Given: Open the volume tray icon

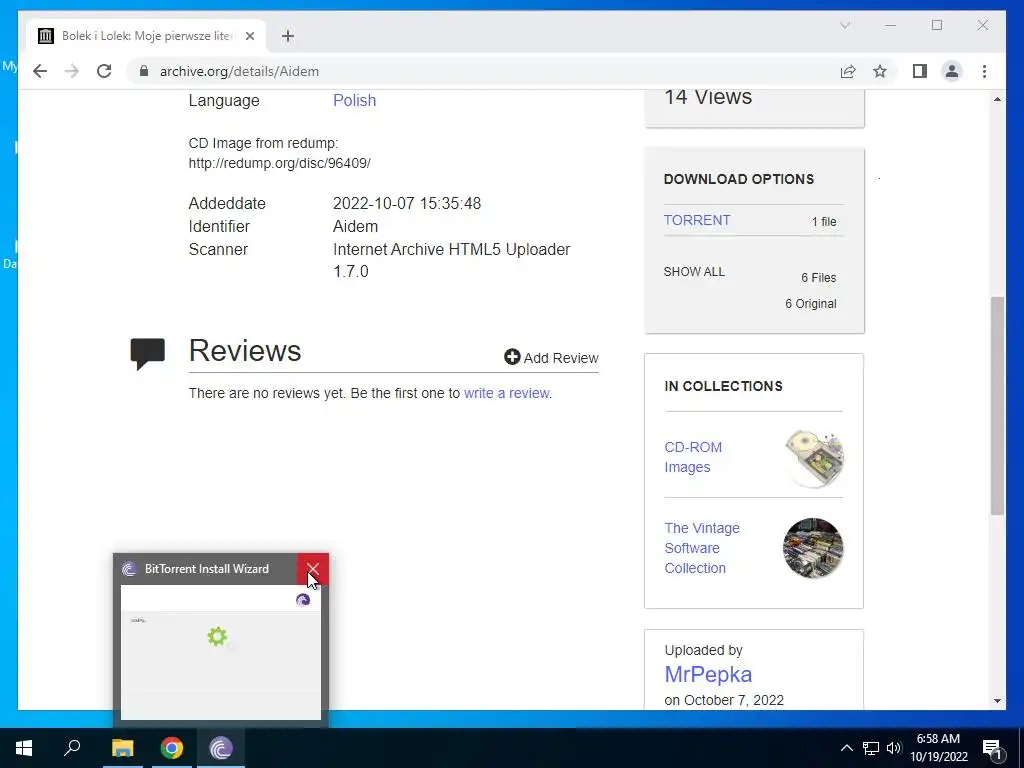Looking at the screenshot, I should coord(894,748).
